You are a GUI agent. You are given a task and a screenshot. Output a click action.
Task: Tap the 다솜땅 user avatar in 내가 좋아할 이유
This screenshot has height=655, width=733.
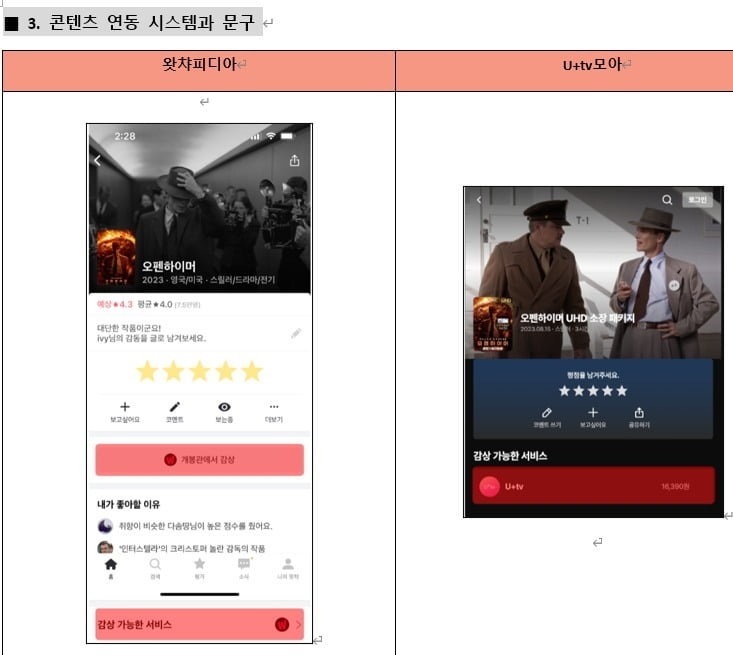(x=105, y=526)
